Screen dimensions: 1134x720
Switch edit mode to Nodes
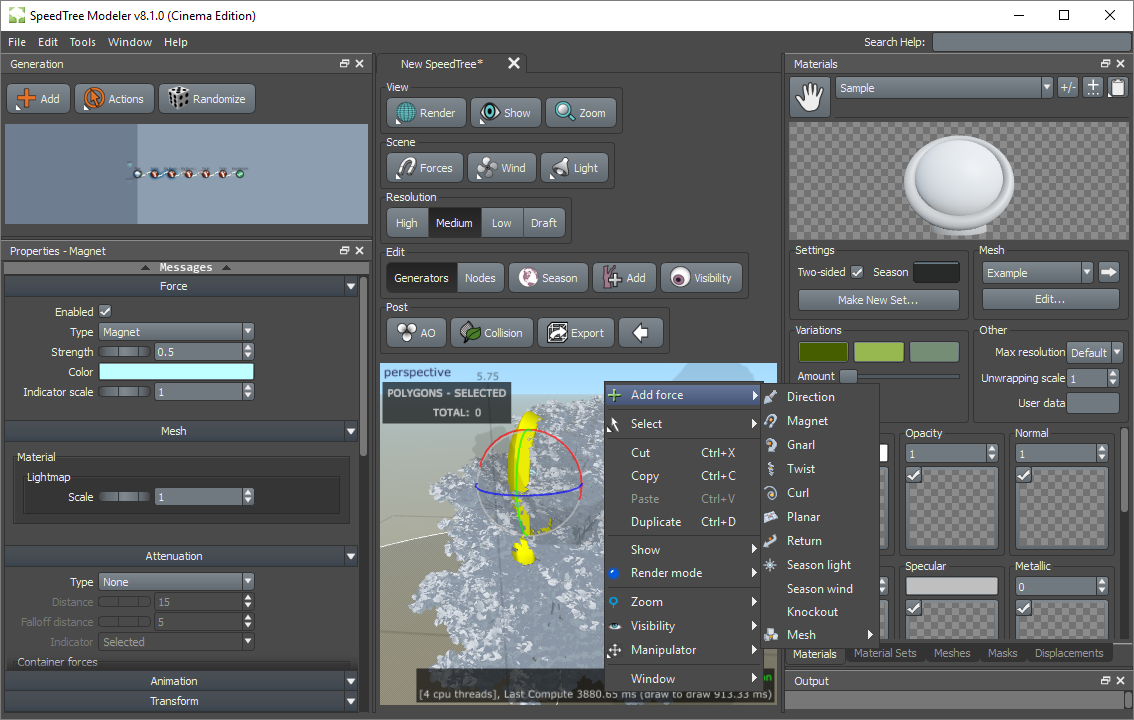pos(480,278)
